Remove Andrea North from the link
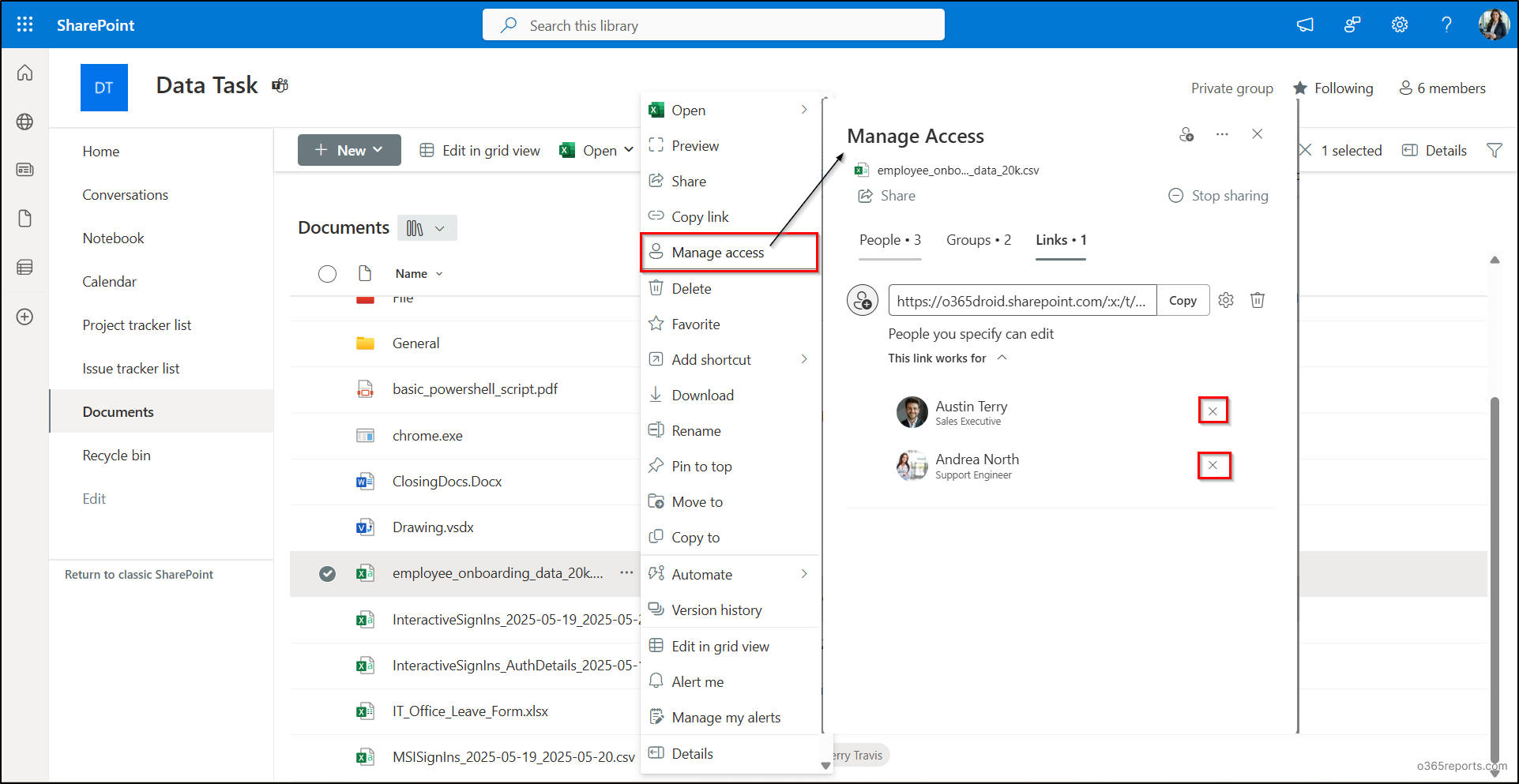1519x784 pixels. [x=1213, y=465]
